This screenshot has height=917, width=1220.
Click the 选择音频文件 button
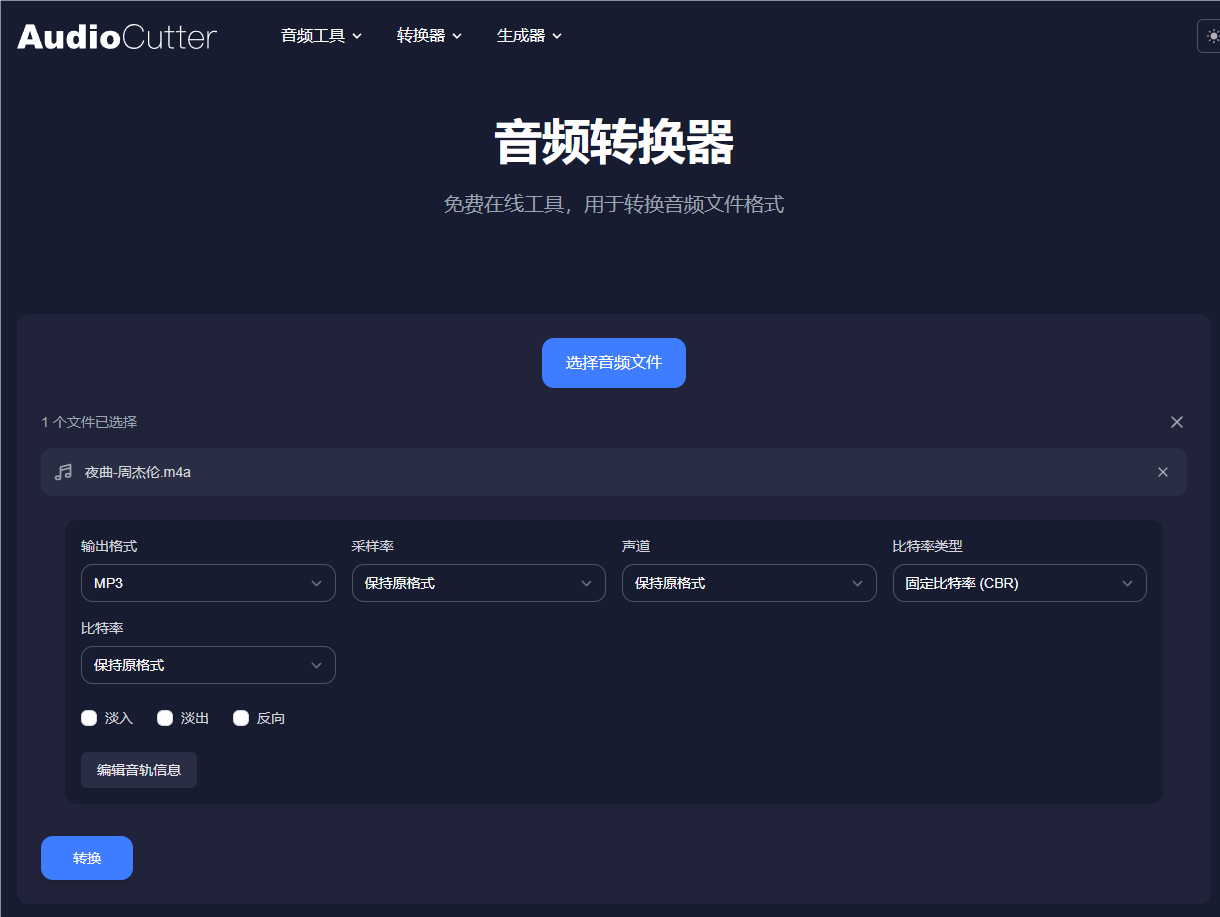tap(613, 362)
